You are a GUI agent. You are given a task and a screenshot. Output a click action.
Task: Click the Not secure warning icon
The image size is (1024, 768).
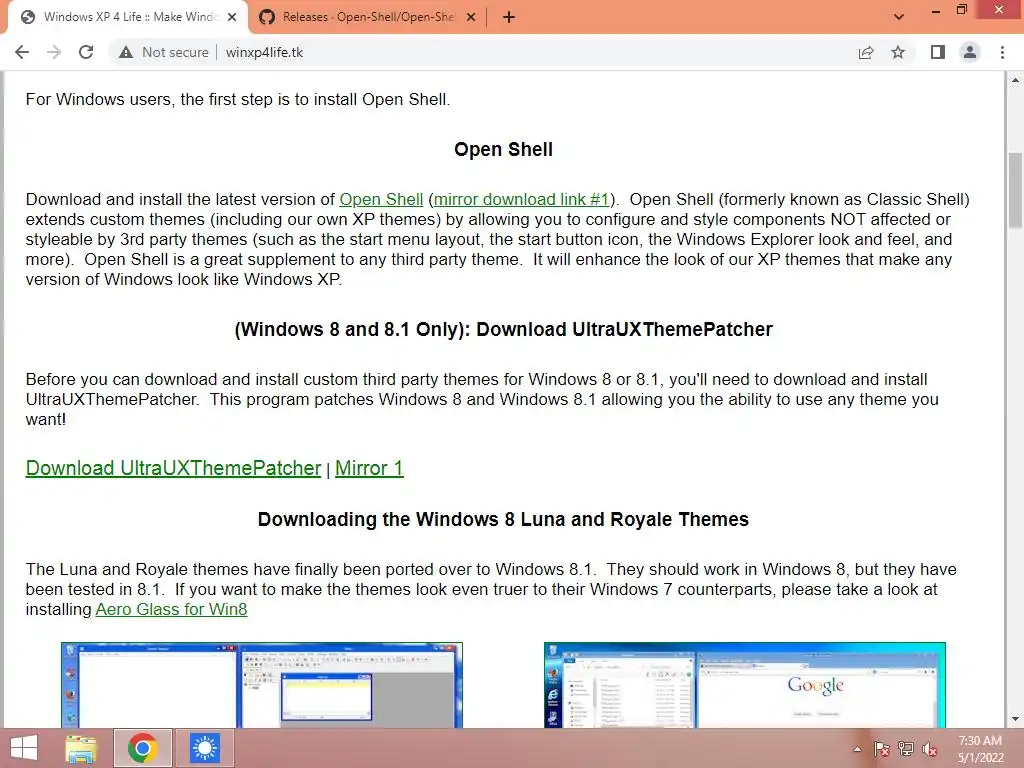(126, 52)
